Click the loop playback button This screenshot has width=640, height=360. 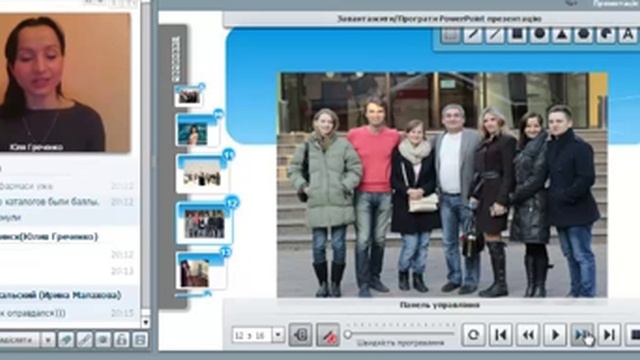pyautogui.click(x=473, y=335)
